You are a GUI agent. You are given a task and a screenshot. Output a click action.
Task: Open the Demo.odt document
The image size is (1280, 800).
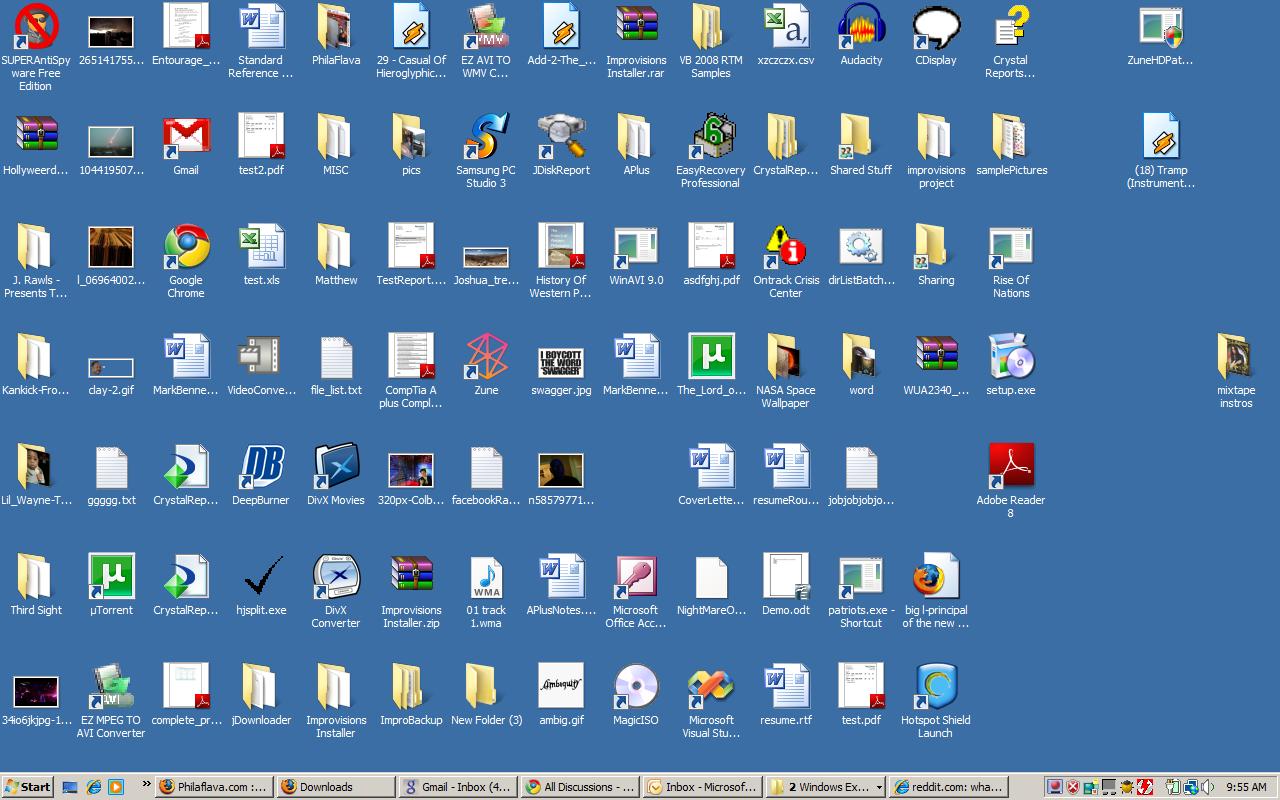pyautogui.click(x=786, y=577)
